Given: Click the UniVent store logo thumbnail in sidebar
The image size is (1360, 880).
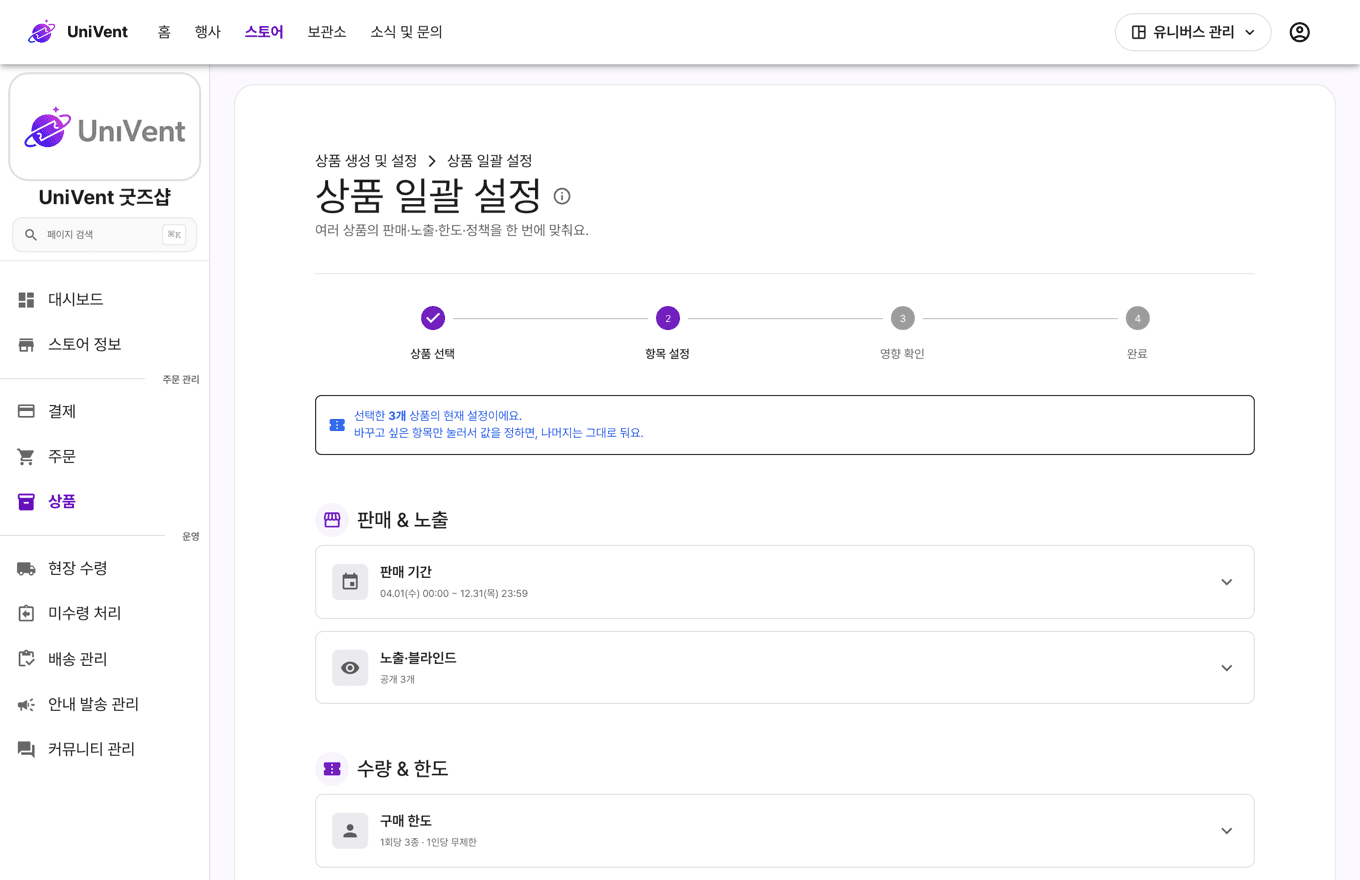Looking at the screenshot, I should coord(104,127).
